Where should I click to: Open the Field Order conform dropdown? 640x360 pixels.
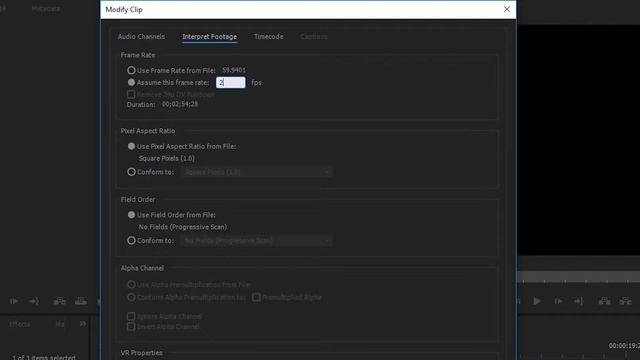click(256, 241)
